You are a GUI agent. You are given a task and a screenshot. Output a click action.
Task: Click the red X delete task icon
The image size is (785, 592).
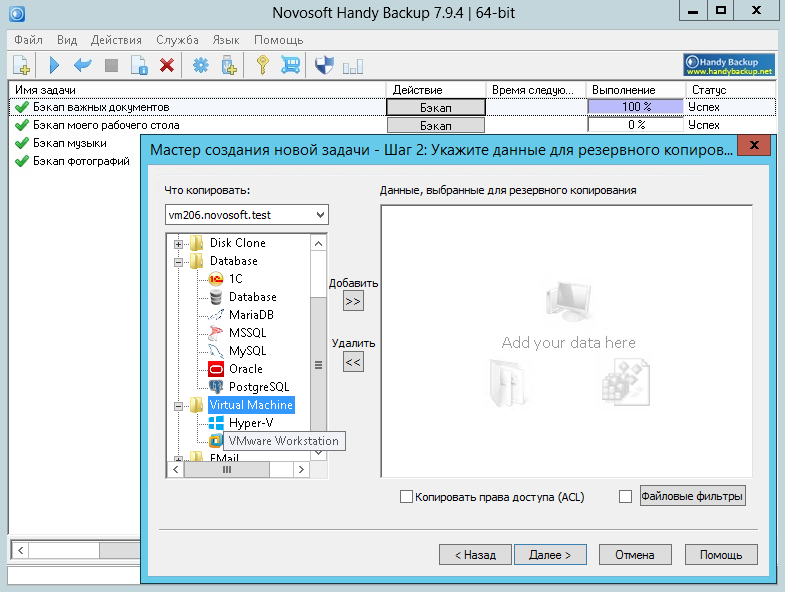click(167, 65)
